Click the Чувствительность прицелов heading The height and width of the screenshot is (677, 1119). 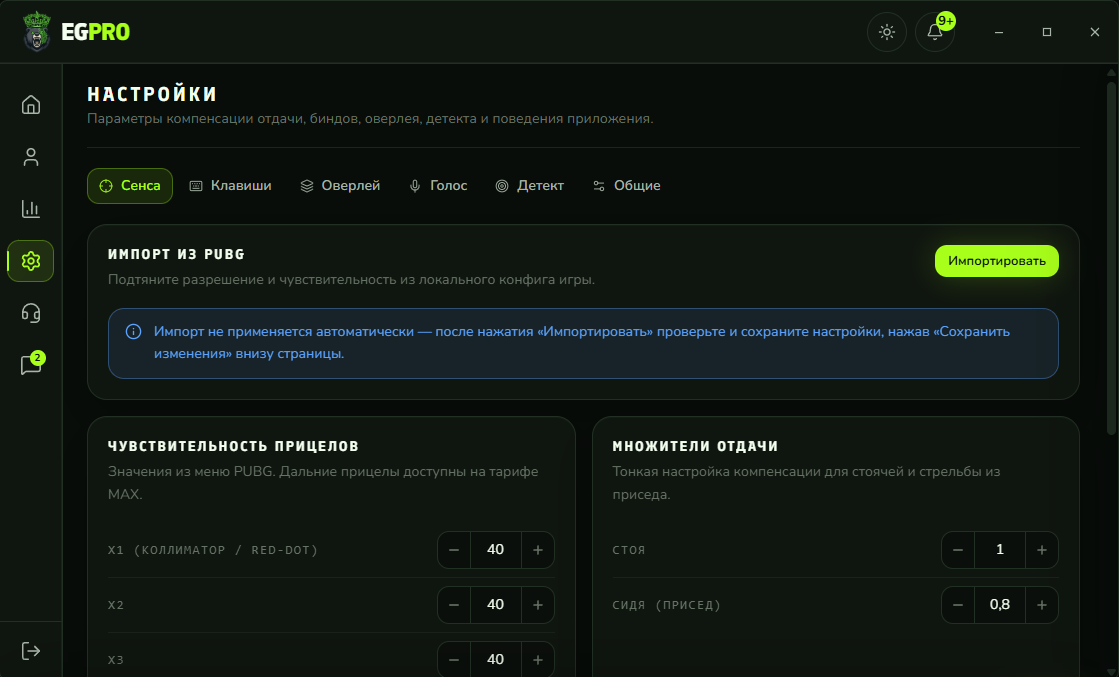point(233,446)
